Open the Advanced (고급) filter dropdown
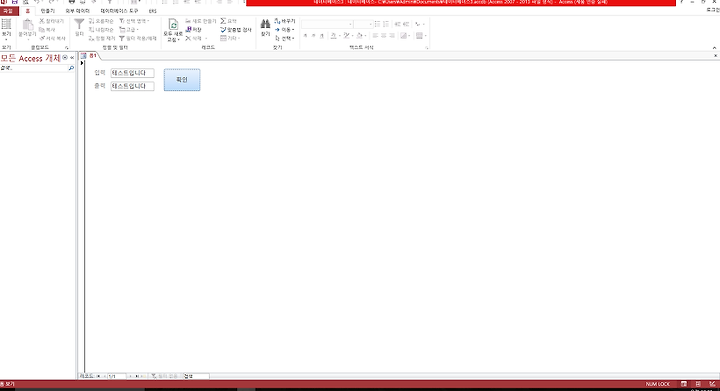Screen dimensions: 720x391 (129, 30)
